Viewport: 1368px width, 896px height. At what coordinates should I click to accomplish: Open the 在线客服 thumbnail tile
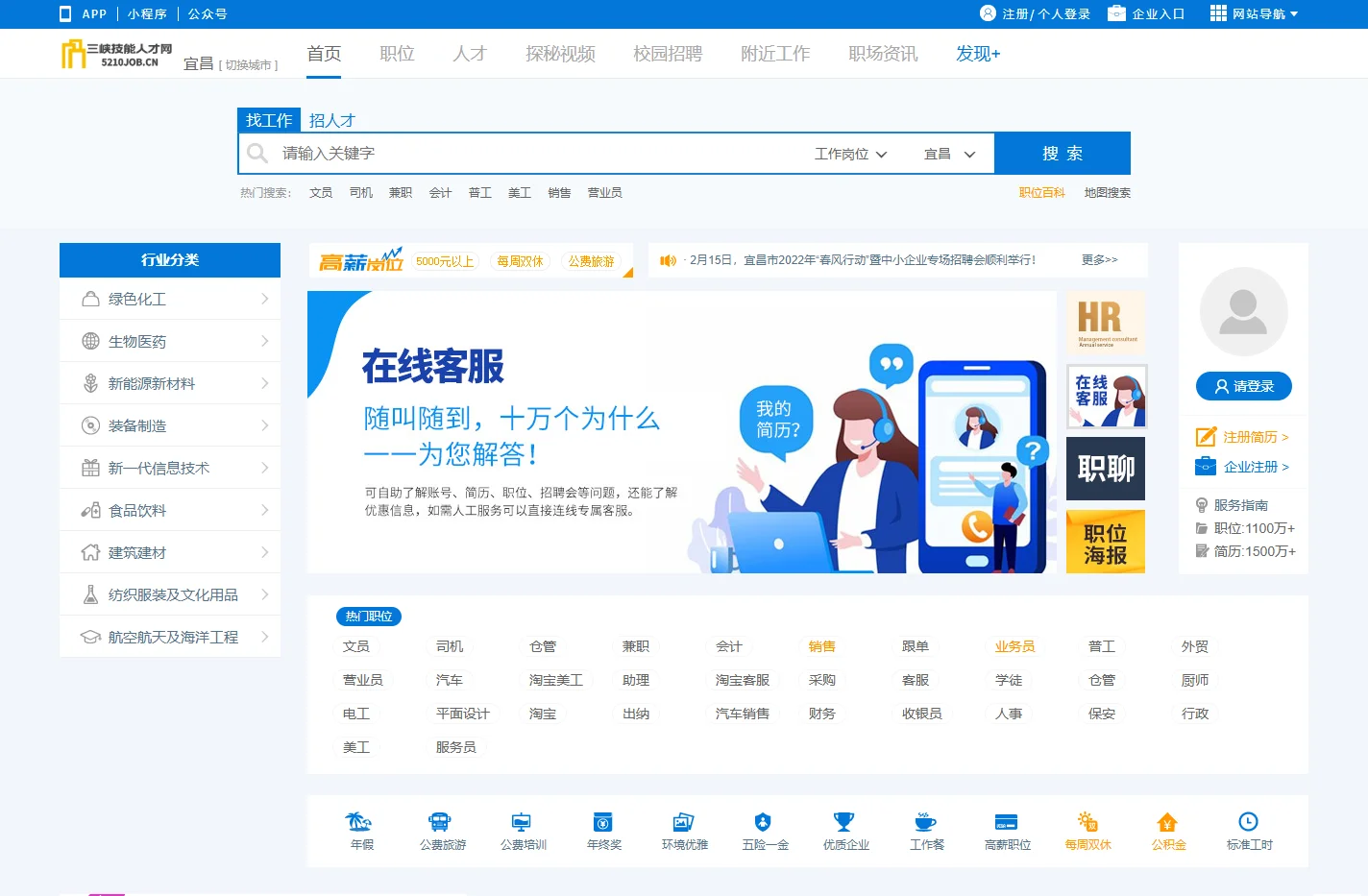[1106, 396]
